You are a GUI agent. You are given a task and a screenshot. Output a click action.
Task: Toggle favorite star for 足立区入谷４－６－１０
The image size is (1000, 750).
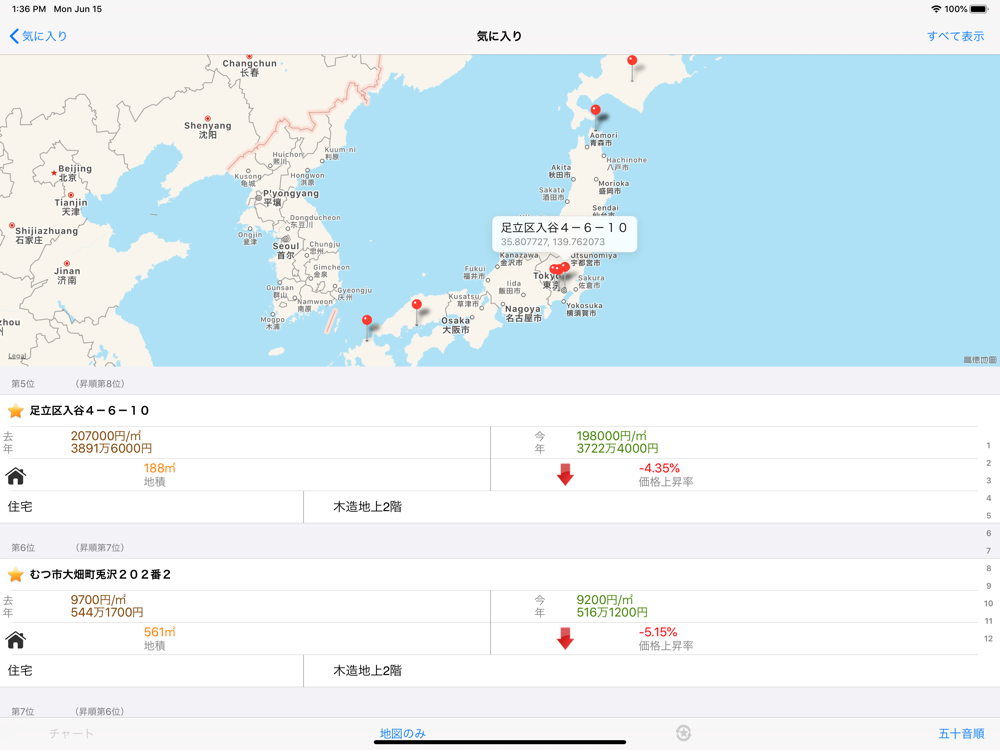coord(16,411)
